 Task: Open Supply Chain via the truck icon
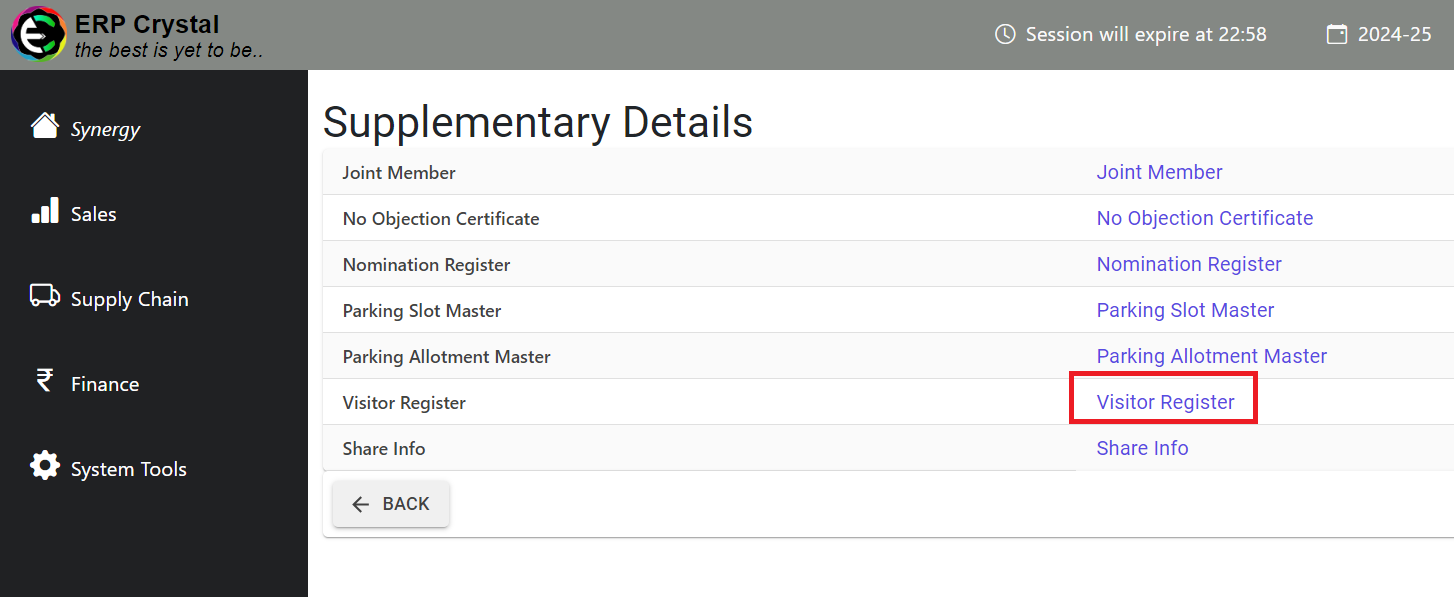[44, 294]
